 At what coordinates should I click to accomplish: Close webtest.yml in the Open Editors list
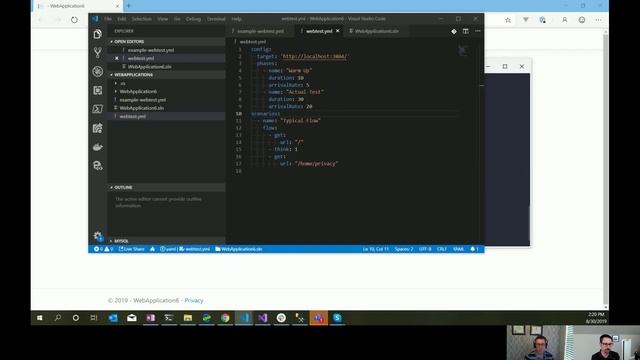[x=117, y=58]
